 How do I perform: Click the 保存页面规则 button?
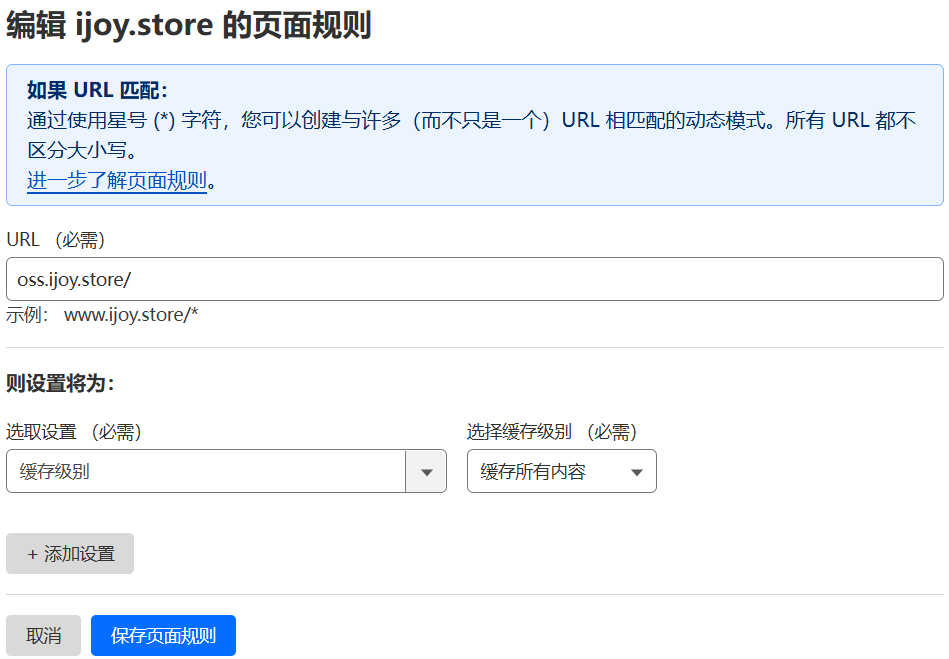pos(163,635)
